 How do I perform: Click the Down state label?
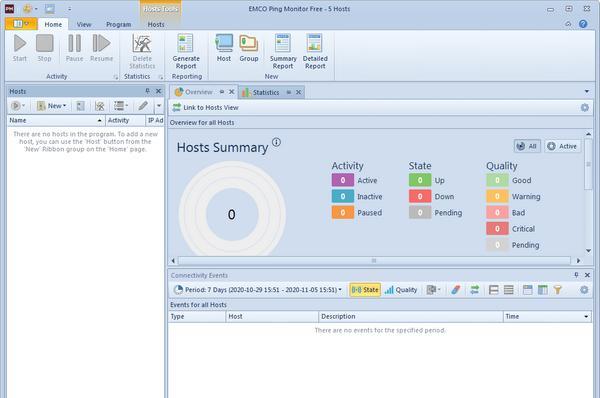coord(444,197)
